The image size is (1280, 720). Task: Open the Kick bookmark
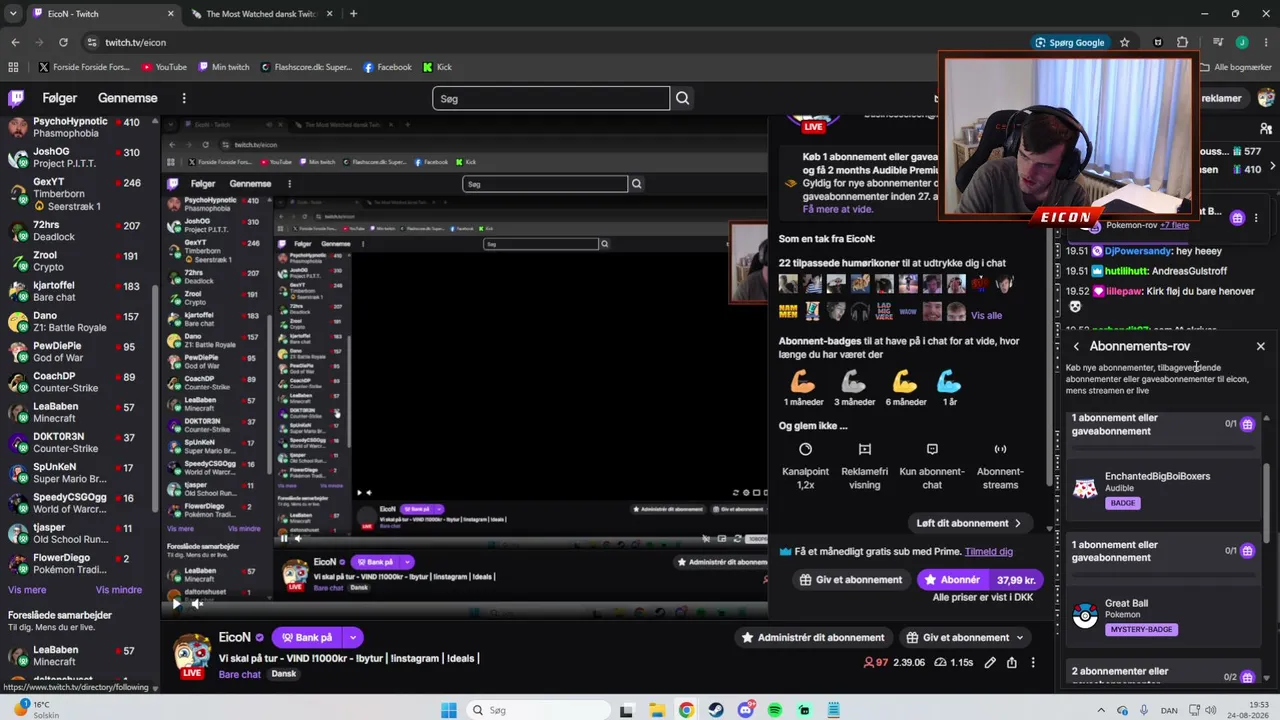coord(438,67)
